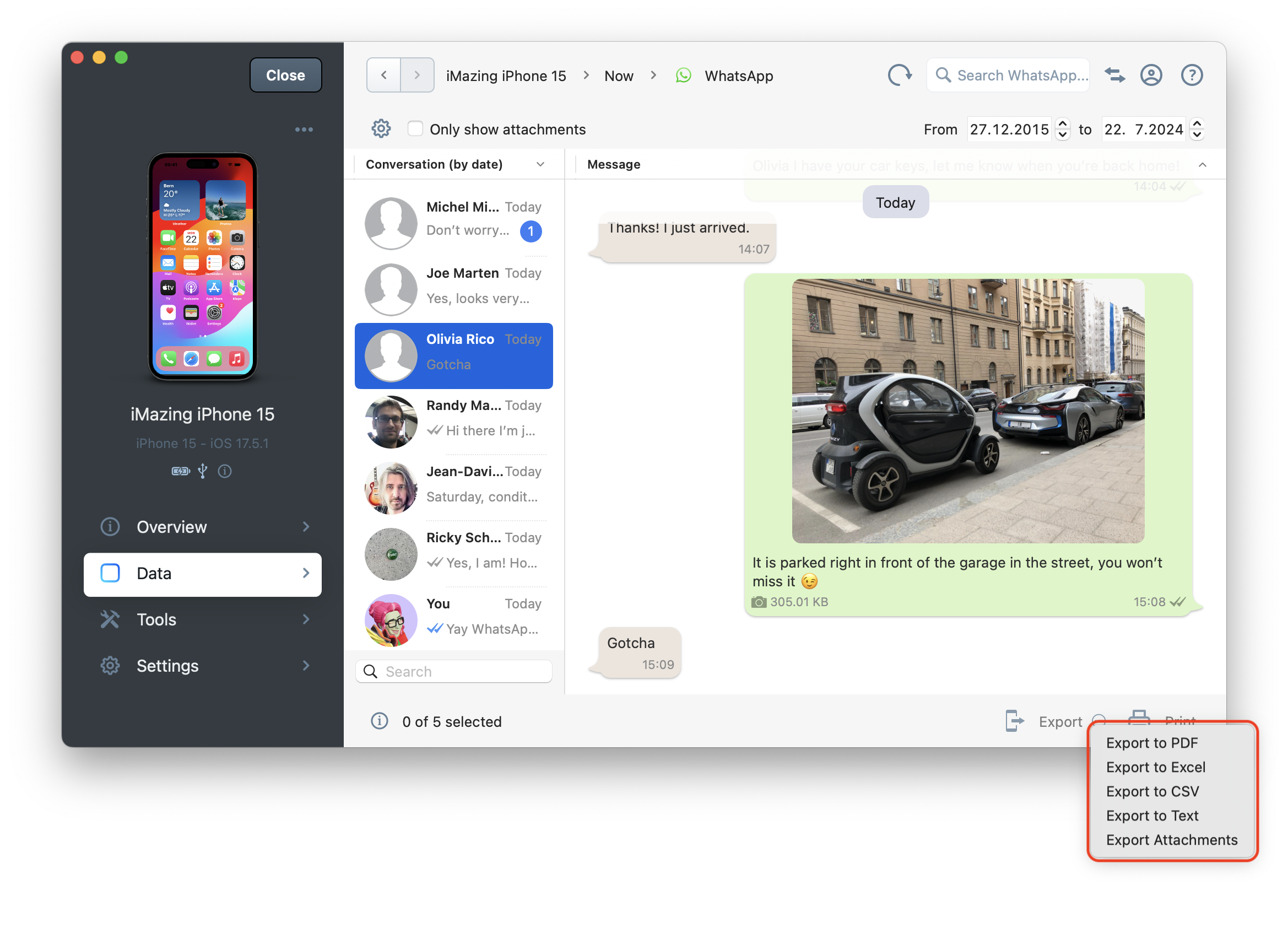Open the three-dot device options menu
This screenshot has height=939, width=1288.
pyautogui.click(x=304, y=129)
